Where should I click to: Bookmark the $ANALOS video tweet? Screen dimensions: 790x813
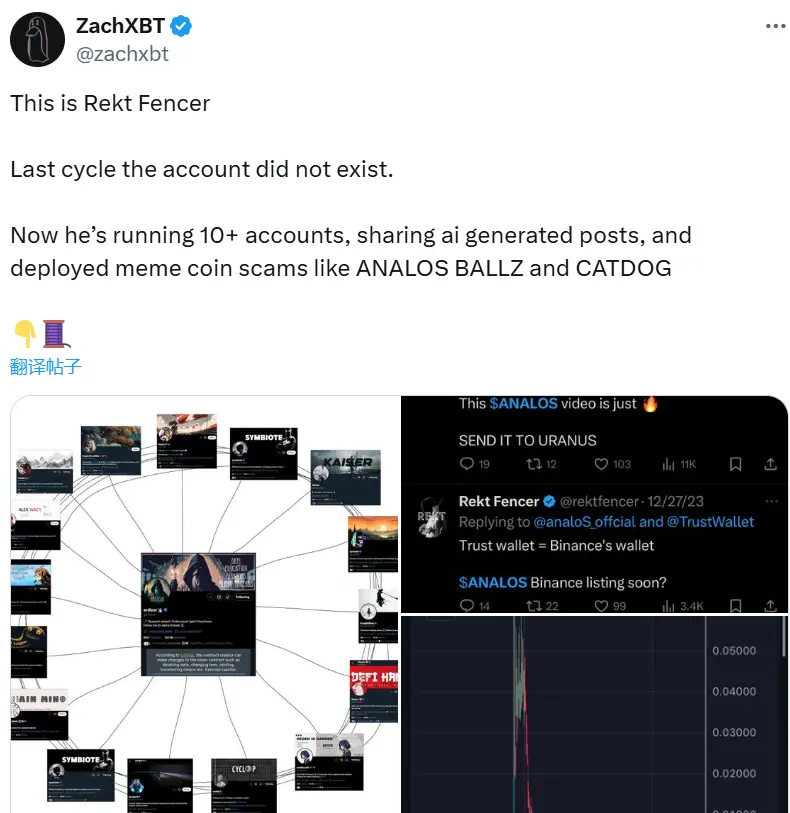point(737,463)
